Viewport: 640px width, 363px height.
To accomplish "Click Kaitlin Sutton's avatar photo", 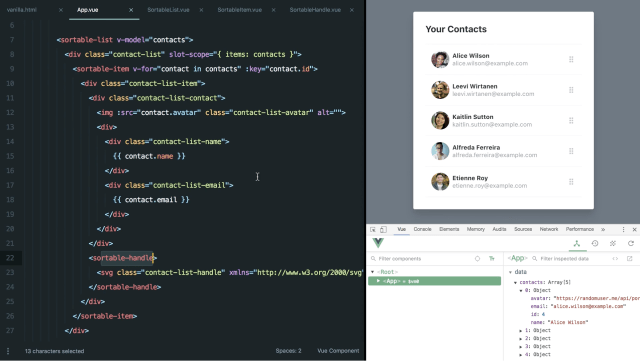I will 440,120.
